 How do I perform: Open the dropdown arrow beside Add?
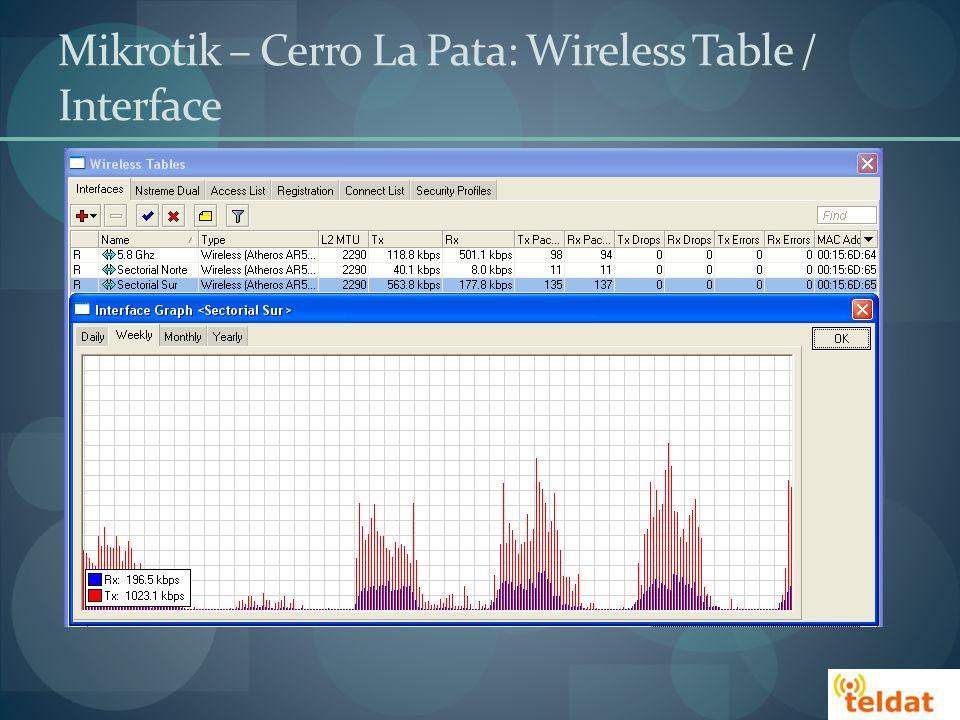click(x=93, y=216)
